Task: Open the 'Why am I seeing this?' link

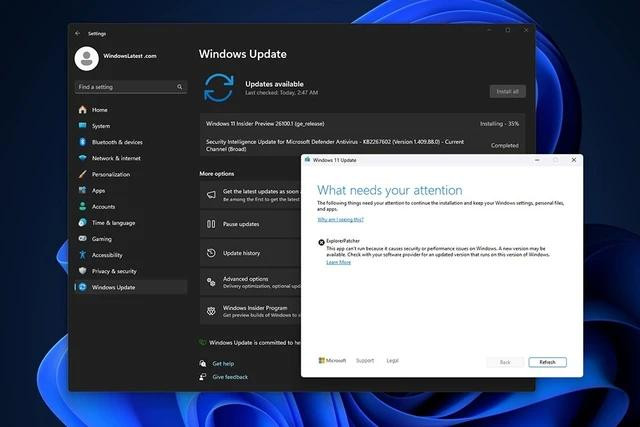Action: pyautogui.click(x=340, y=219)
